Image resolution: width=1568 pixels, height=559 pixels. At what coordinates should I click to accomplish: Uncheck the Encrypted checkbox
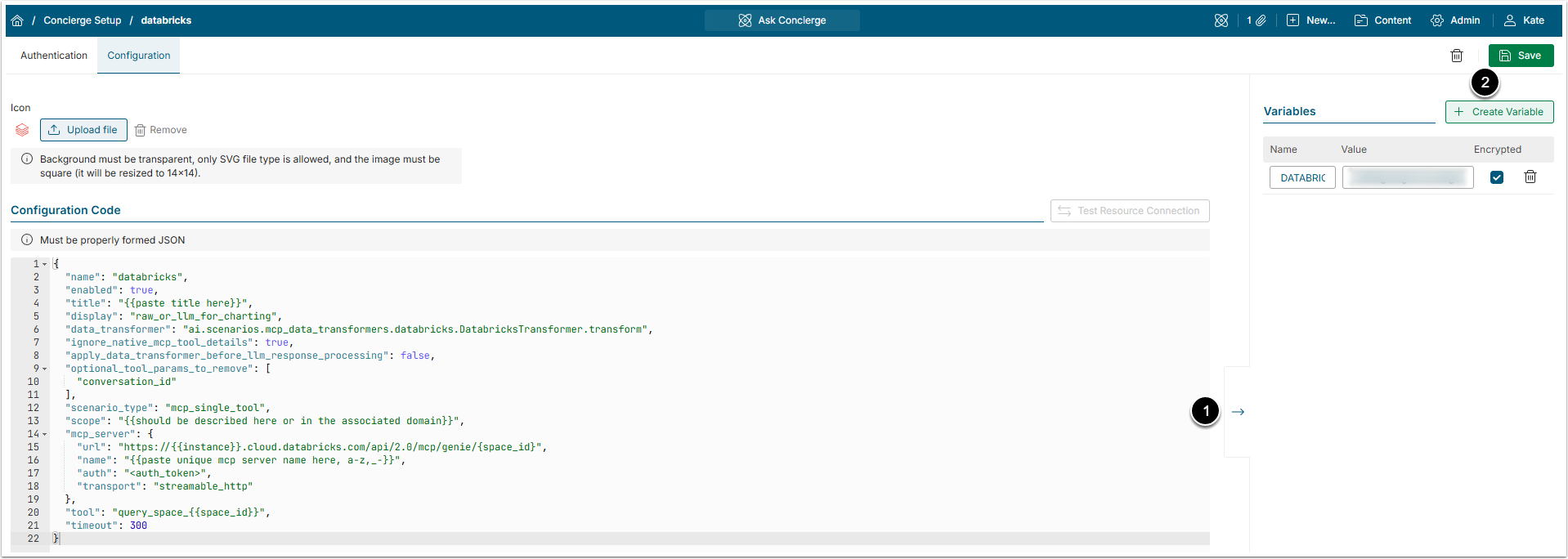1496,177
